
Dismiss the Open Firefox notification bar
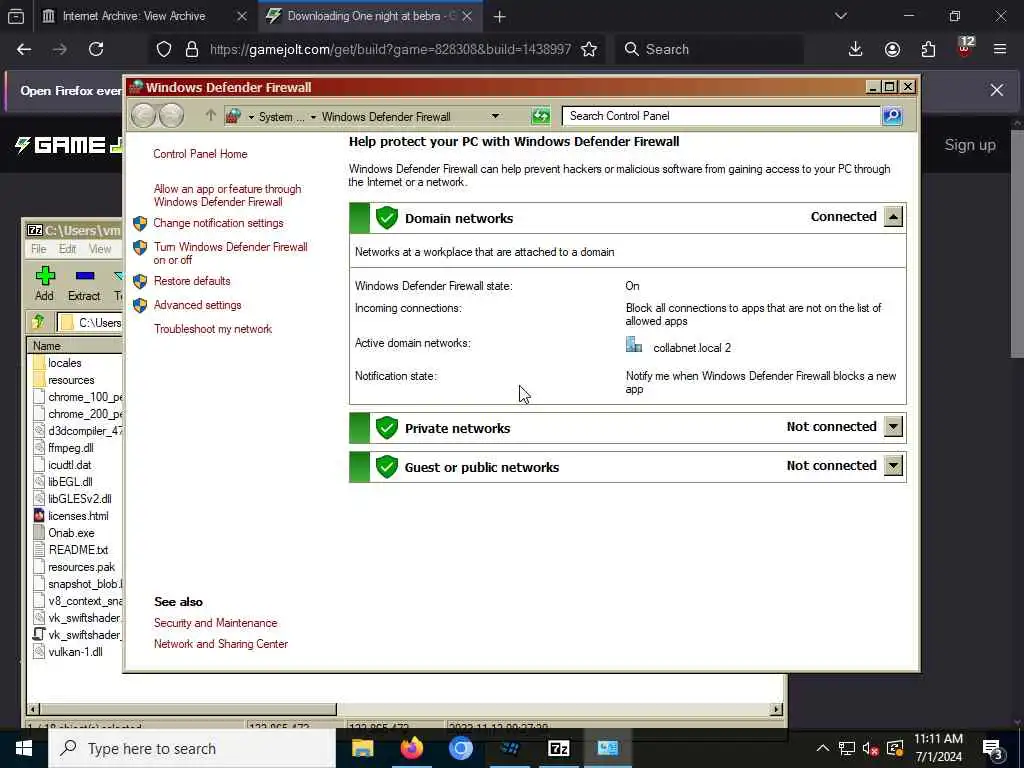click(997, 90)
